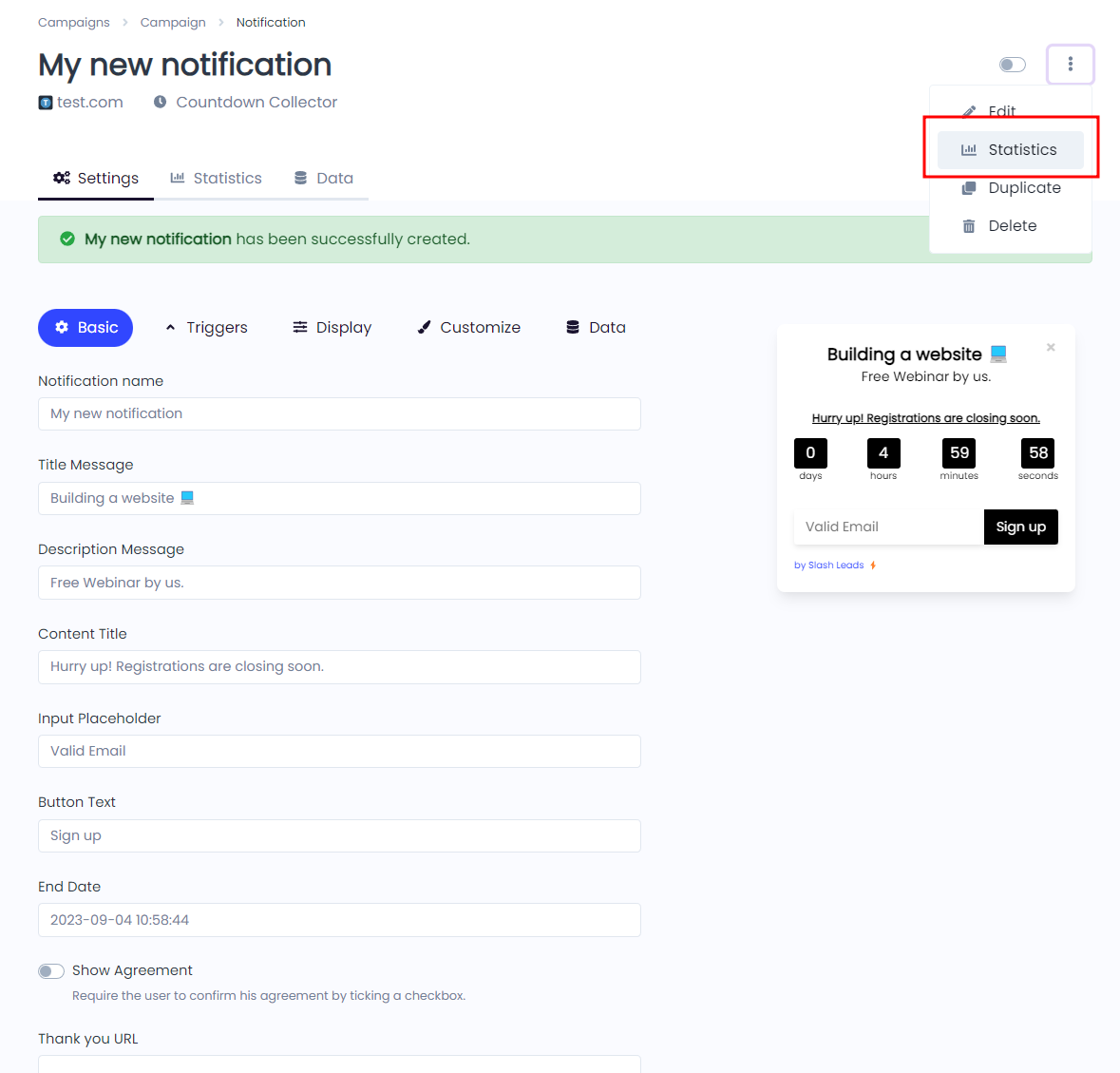Viewport: 1120px width, 1073px height.
Task: Click the bar chart icon in Statistics menu item
Action: pos(969,150)
